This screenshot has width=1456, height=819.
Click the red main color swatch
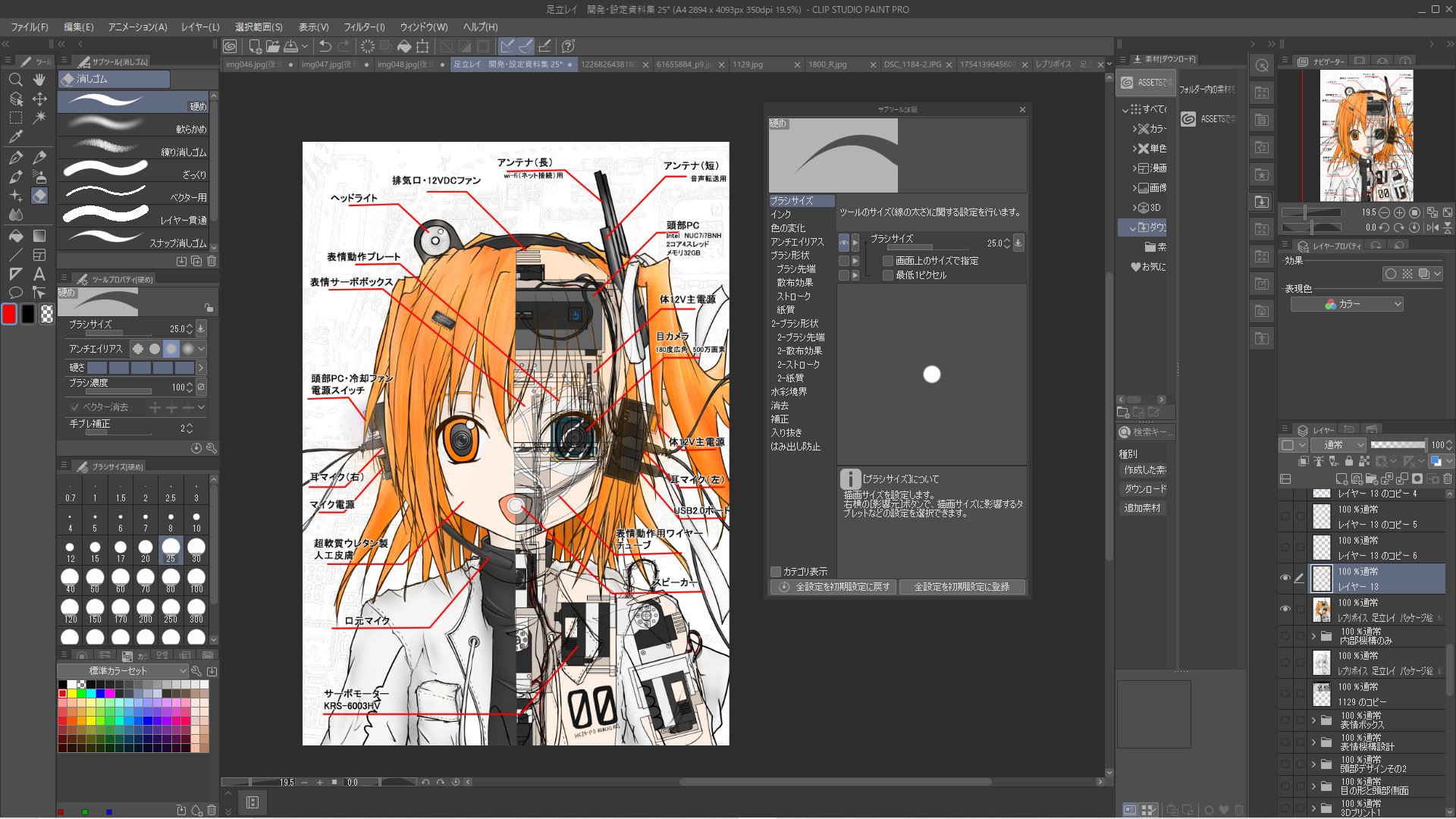[9, 314]
